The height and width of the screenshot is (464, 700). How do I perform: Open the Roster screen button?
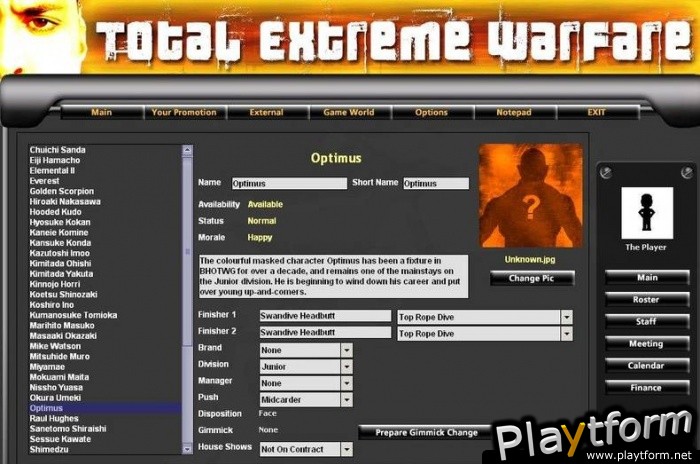tap(647, 300)
